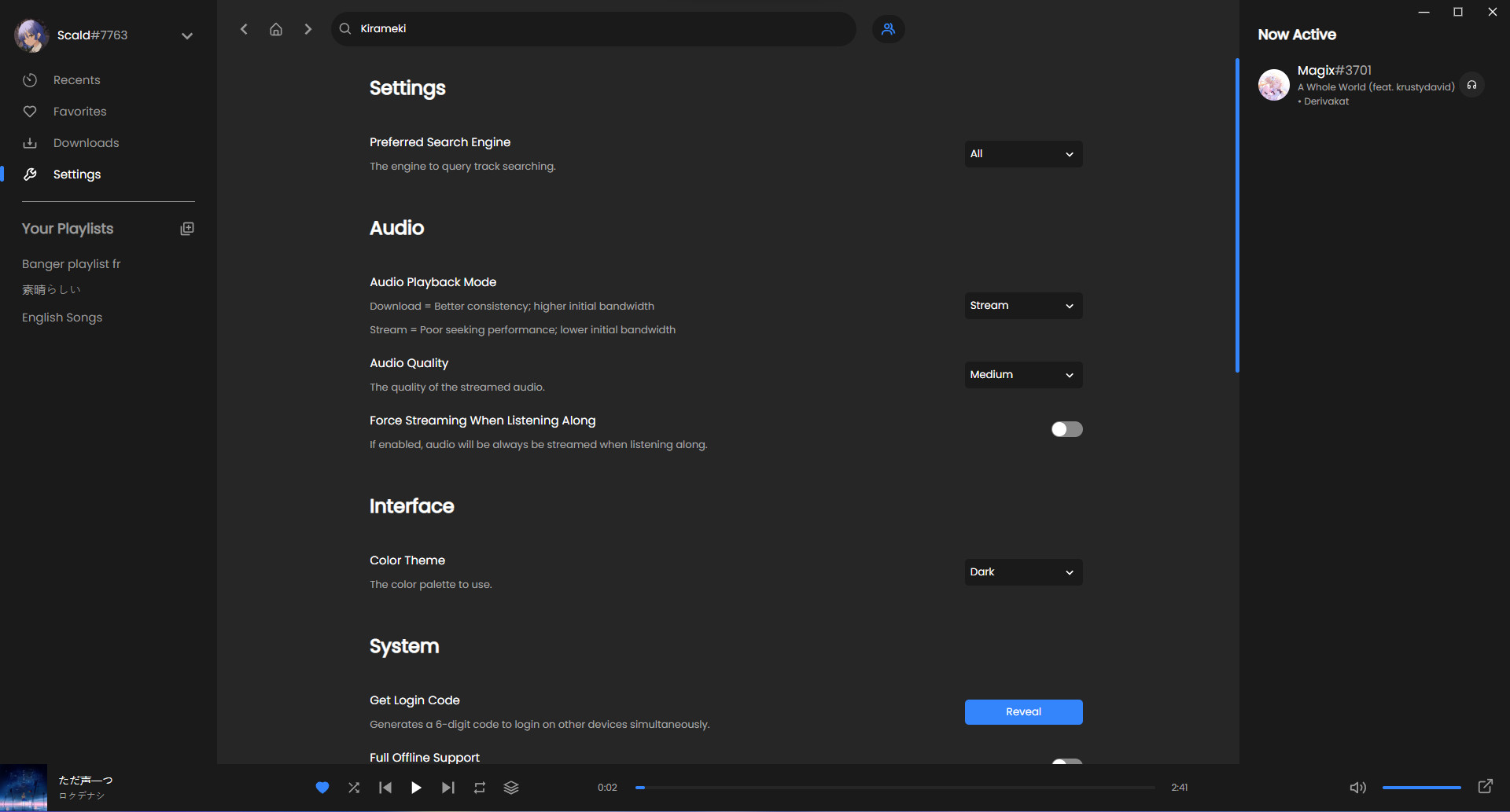Viewport: 1510px width, 812px height.
Task: Click the settings page scrollbar
Action: [x=1237, y=215]
